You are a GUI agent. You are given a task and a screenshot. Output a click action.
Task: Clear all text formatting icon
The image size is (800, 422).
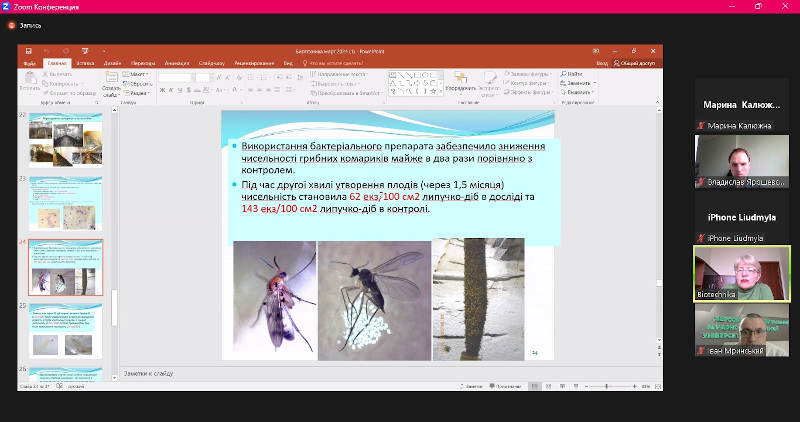click(x=239, y=78)
